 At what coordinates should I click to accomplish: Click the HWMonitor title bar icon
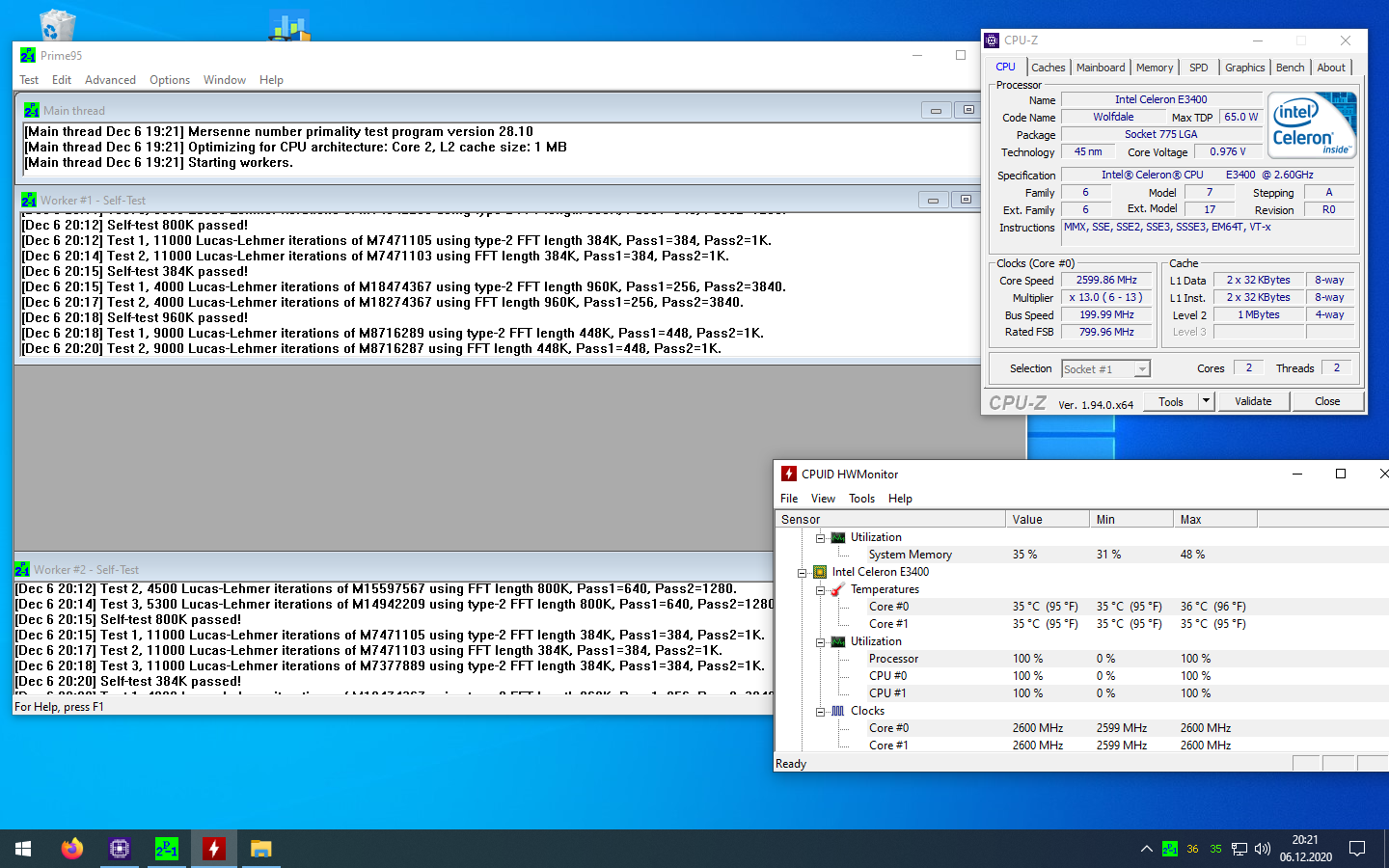(789, 474)
